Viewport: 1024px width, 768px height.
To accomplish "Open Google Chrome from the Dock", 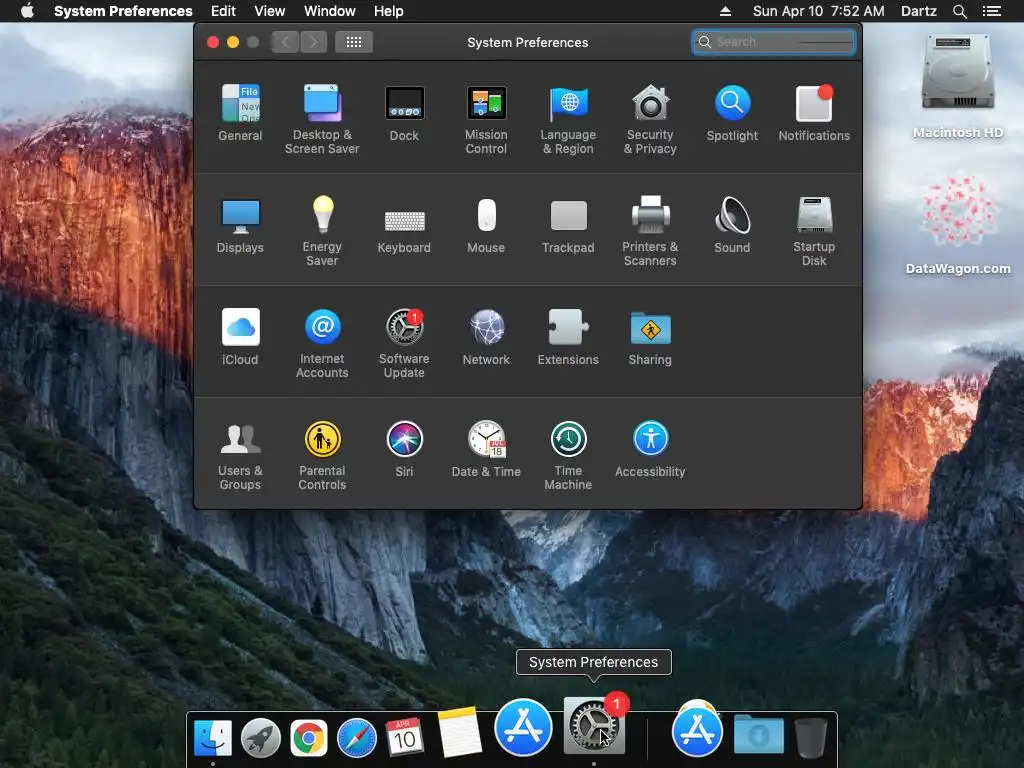I will tap(309, 738).
